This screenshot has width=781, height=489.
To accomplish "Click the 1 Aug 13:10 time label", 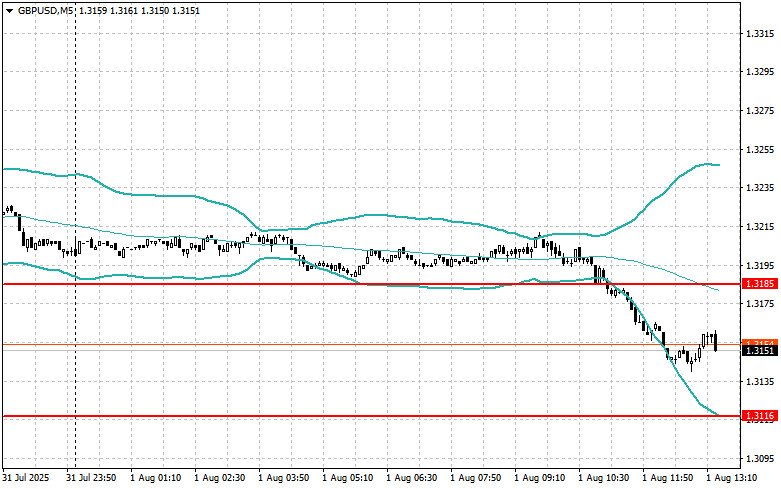I will (732, 478).
